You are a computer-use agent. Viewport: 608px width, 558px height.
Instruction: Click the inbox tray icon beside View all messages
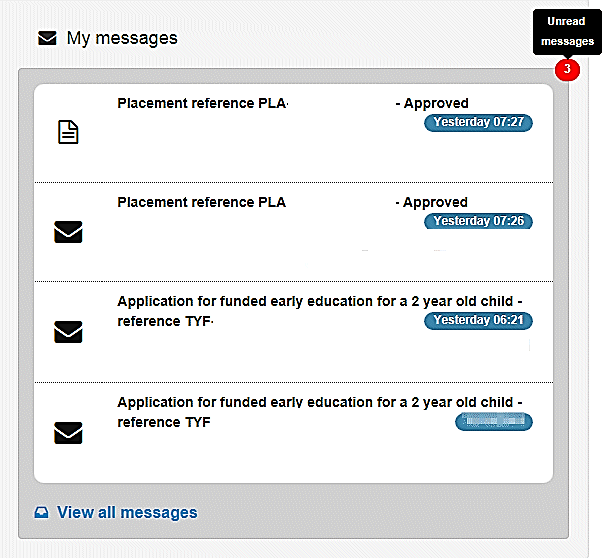click(41, 513)
